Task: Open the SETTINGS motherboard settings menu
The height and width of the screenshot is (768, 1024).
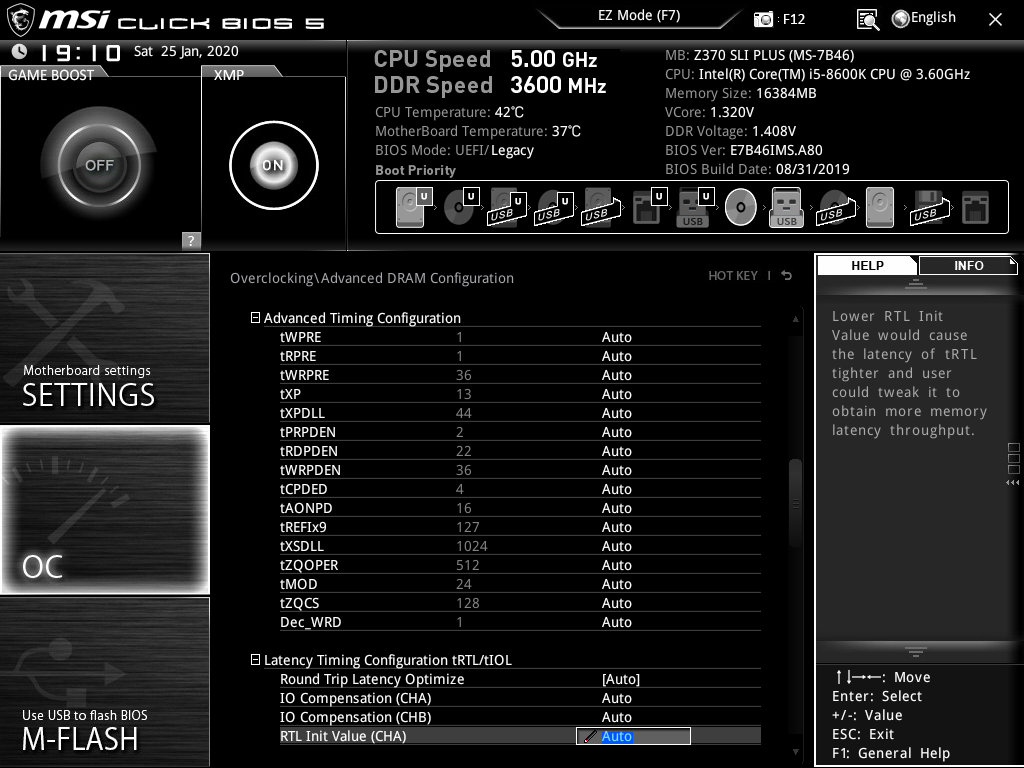Action: pyautogui.click(x=104, y=338)
